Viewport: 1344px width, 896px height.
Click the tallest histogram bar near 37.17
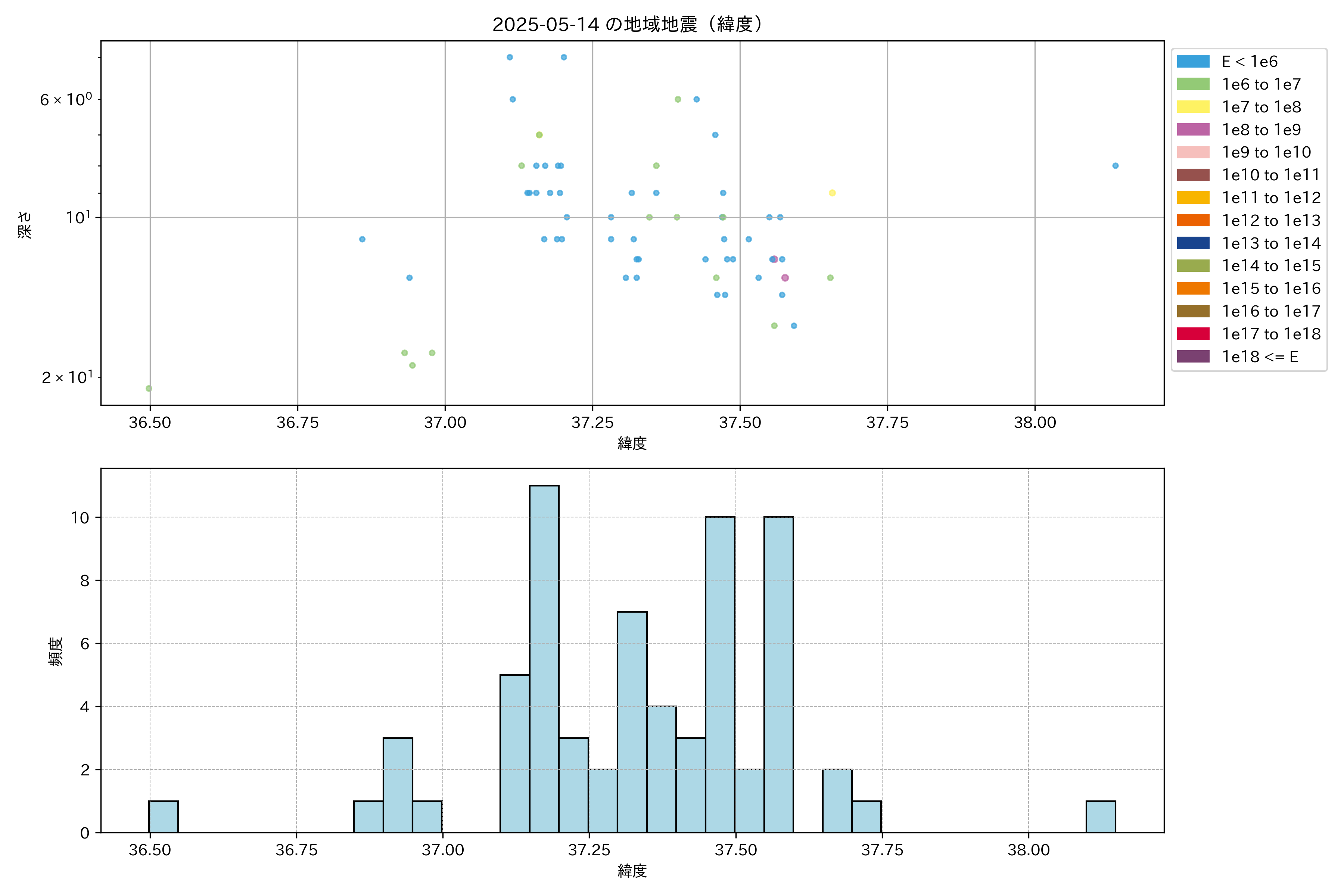coord(544,657)
